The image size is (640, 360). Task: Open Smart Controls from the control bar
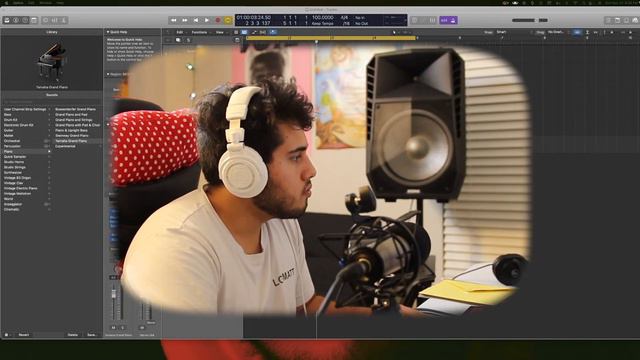point(46,20)
